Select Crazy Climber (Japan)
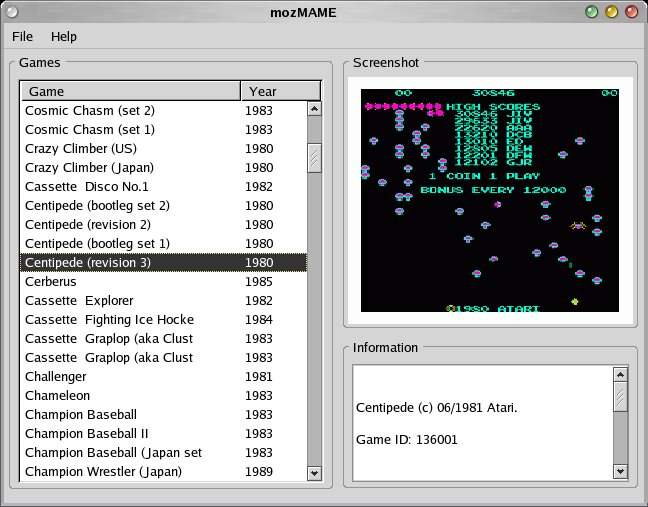Image resolution: width=648 pixels, height=507 pixels. click(164, 168)
